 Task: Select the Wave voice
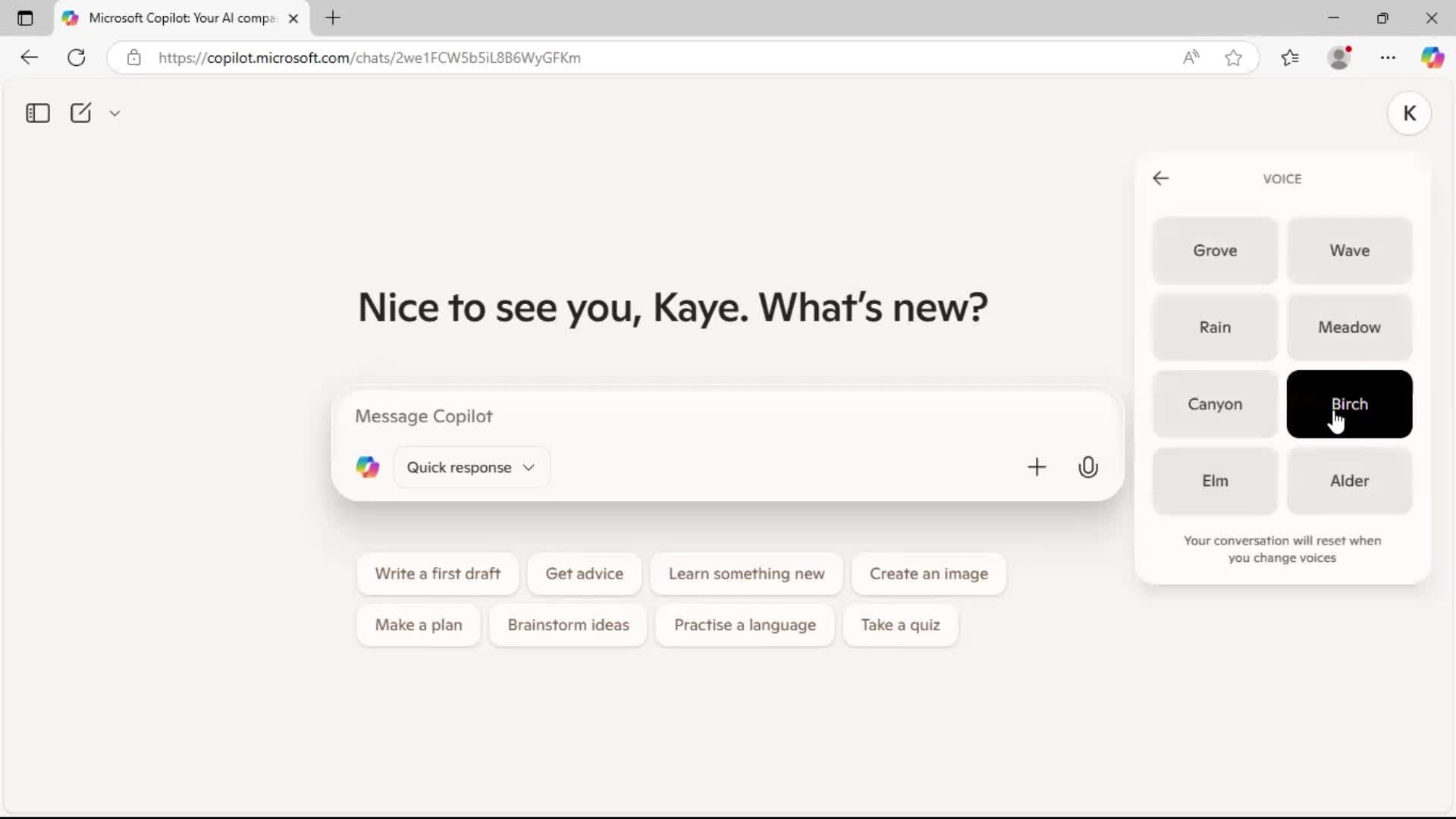[1349, 250]
